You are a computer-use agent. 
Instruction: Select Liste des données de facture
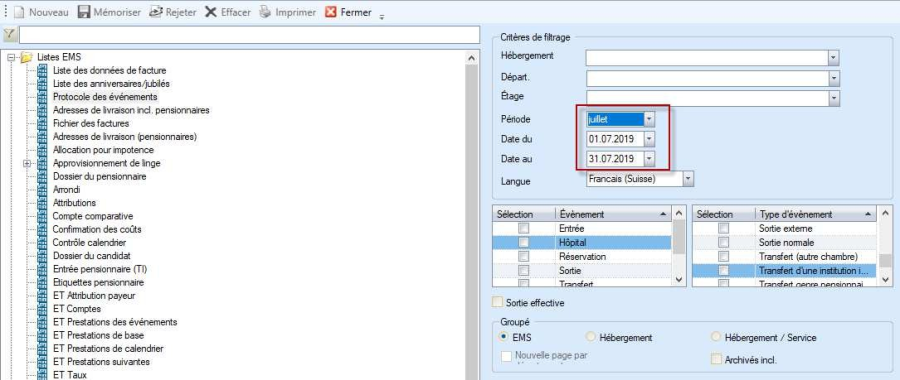pyautogui.click(x=110, y=71)
